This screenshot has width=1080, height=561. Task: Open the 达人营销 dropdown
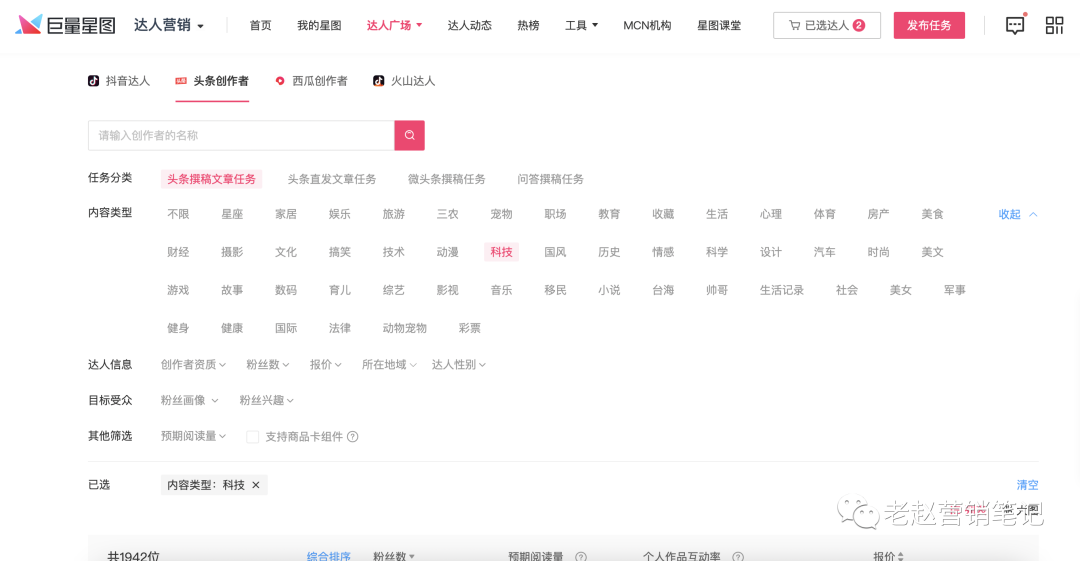(x=169, y=26)
